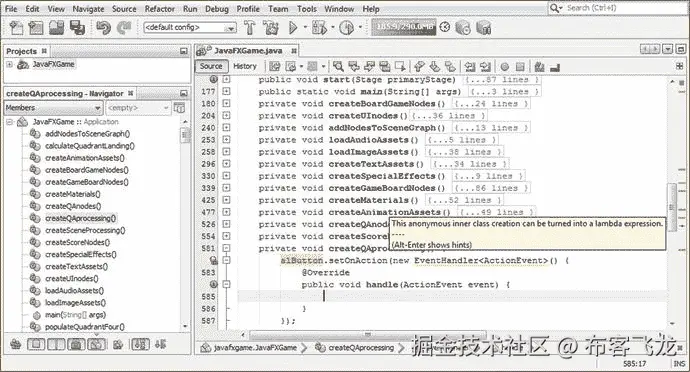This screenshot has width=690, height=372.
Task: Click the Start Macro Recording round icon
Action: [505, 67]
